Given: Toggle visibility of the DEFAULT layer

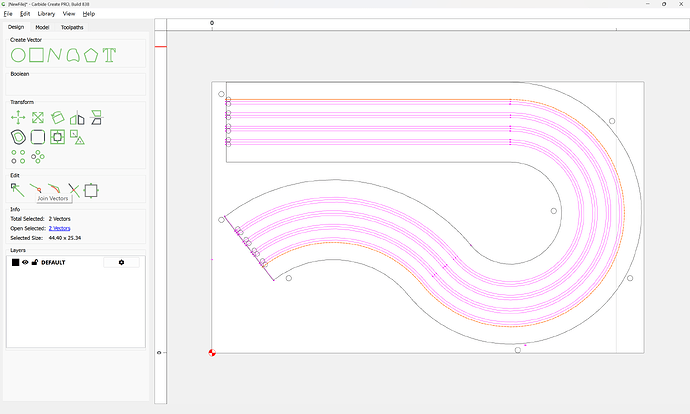Looking at the screenshot, I should pos(26,262).
